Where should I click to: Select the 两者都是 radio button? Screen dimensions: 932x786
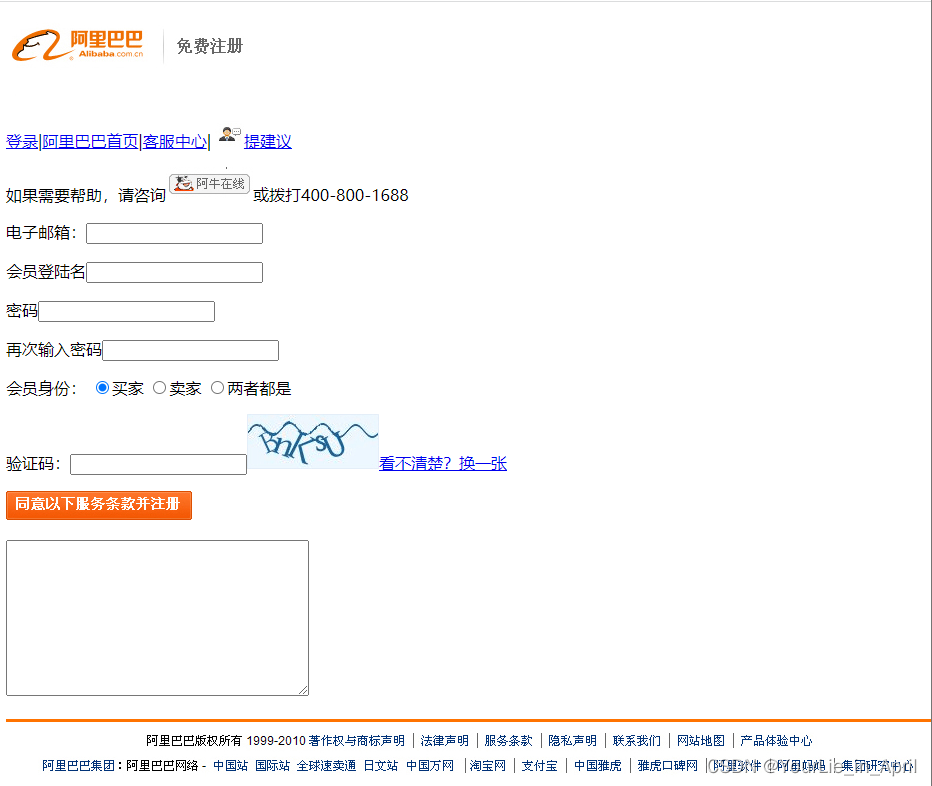click(218, 388)
